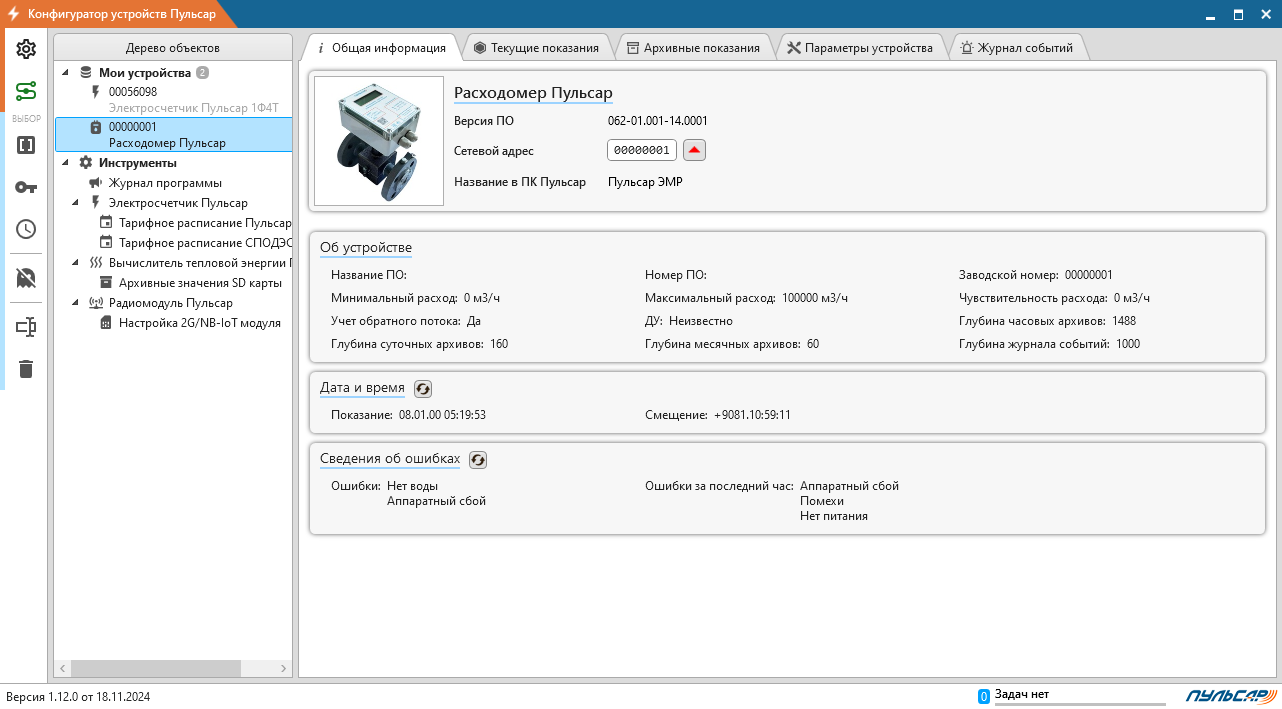
Task: Click the crossed-out image sidebar icon
Action: click(26, 278)
